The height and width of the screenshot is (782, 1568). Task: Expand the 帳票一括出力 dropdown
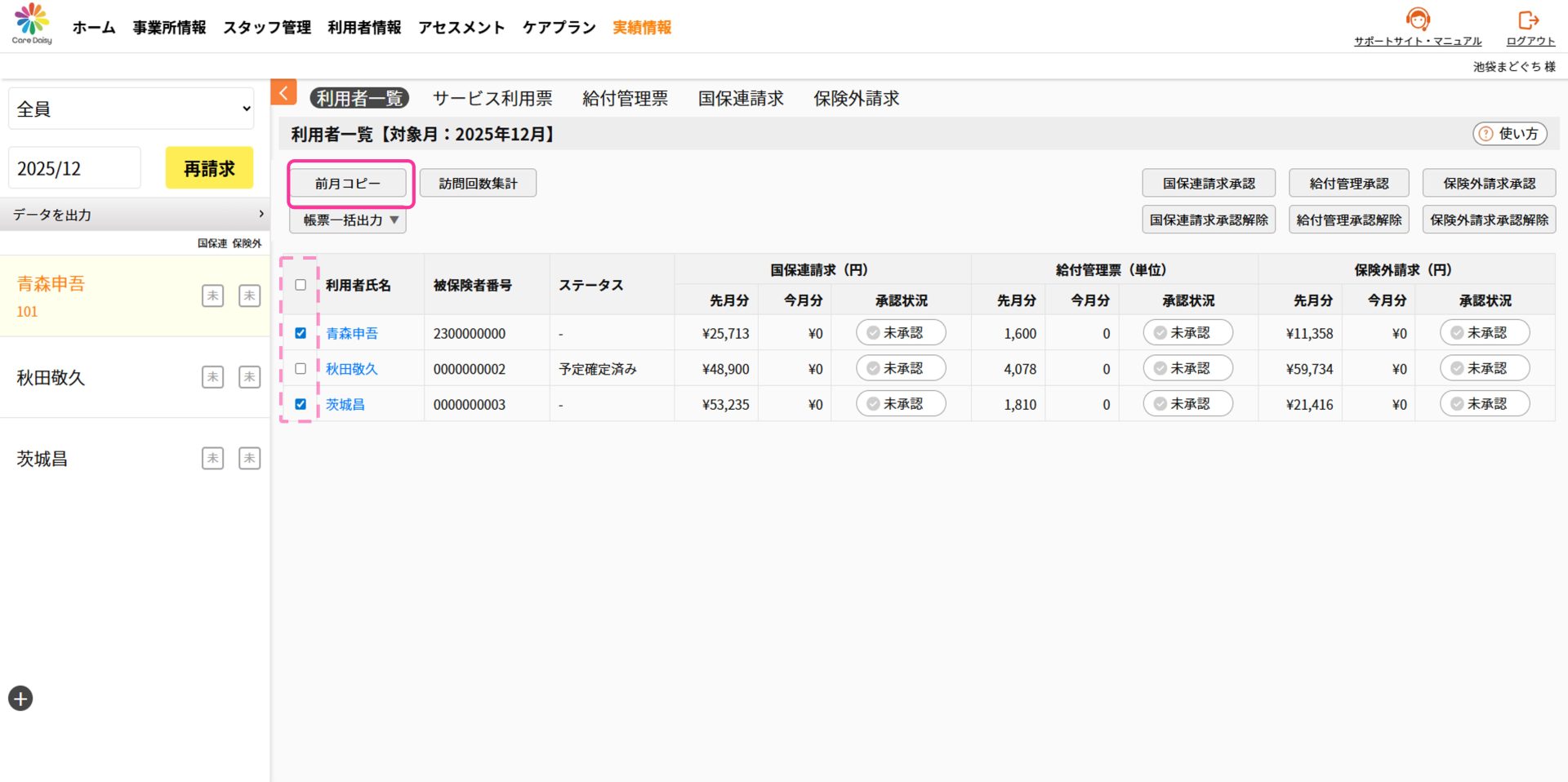click(348, 220)
